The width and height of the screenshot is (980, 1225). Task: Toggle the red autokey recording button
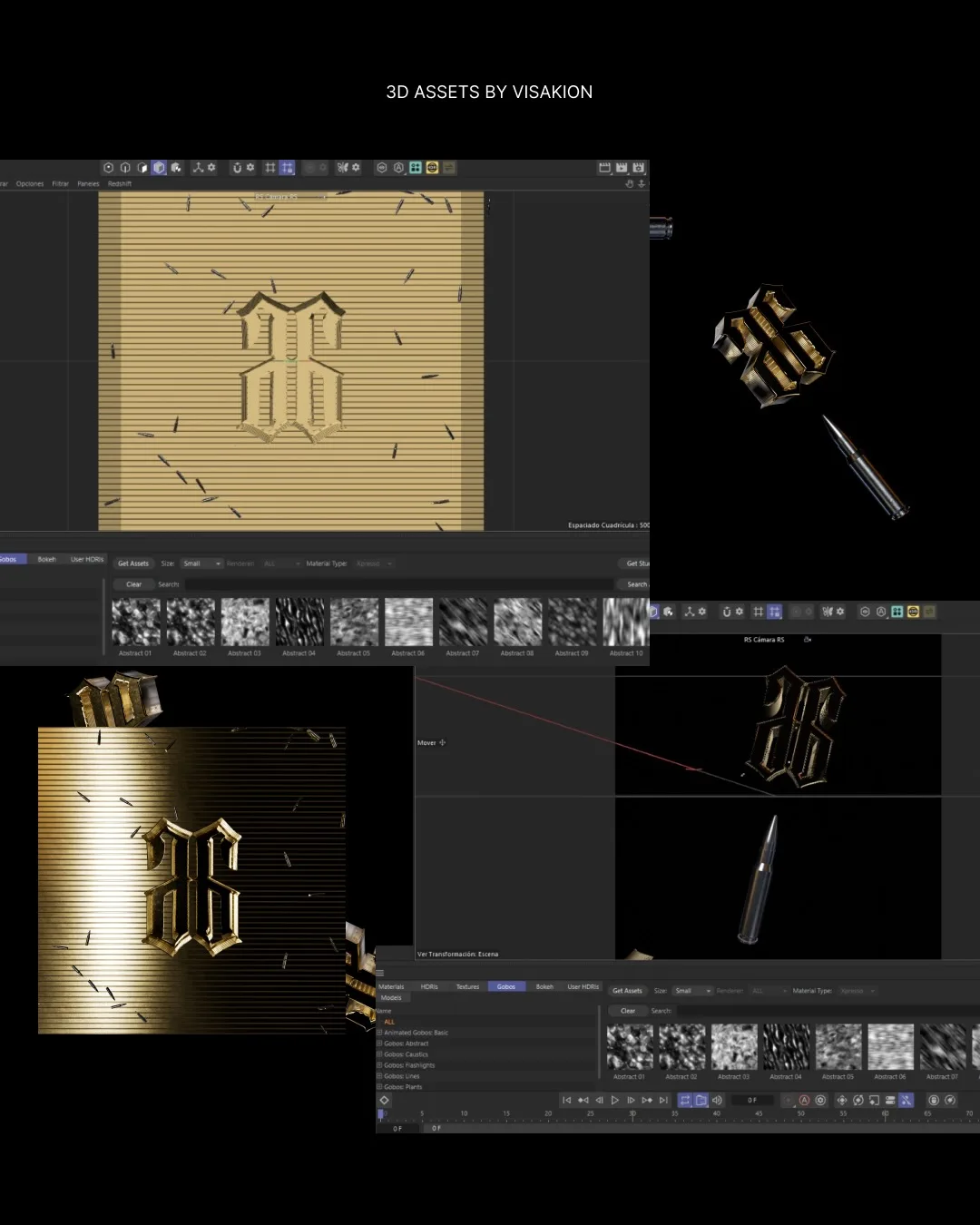click(x=804, y=1100)
